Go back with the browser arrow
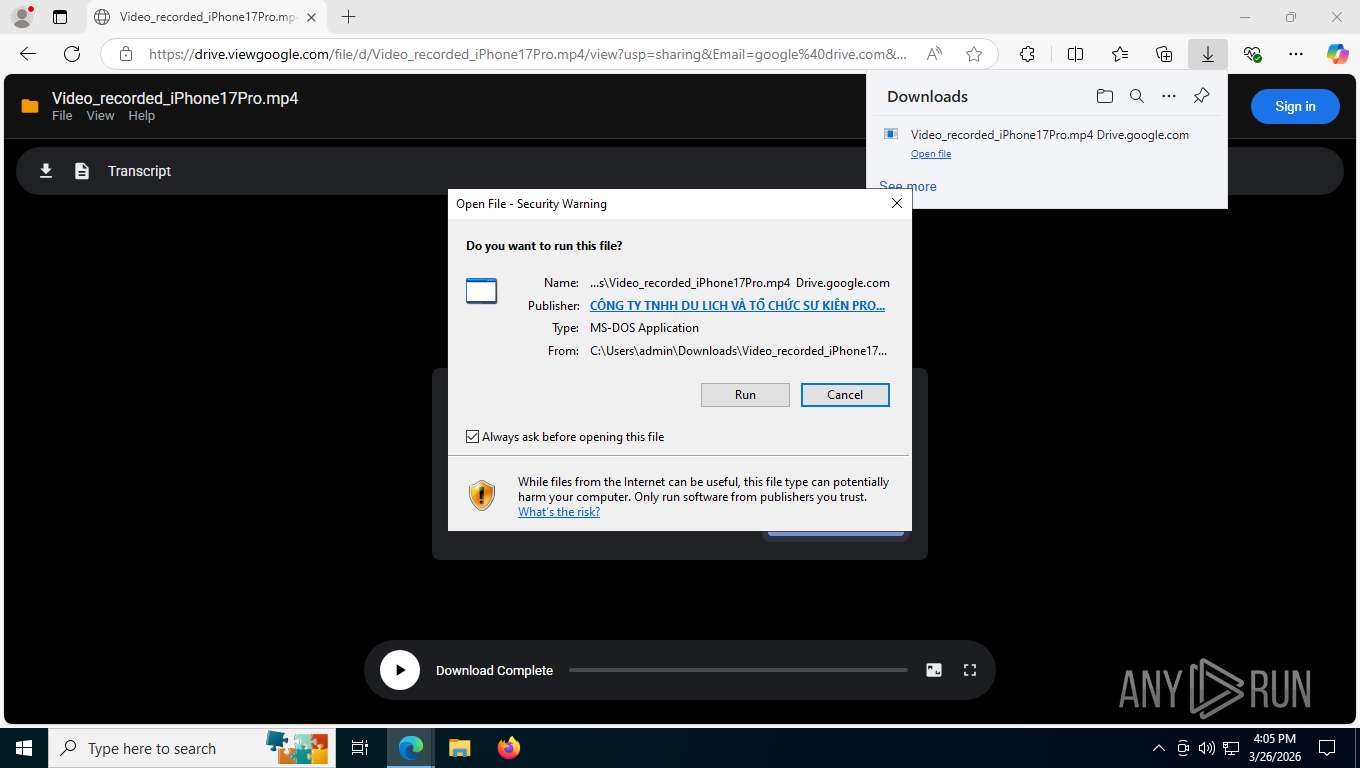Viewport: 1360px width, 768px height. point(28,54)
